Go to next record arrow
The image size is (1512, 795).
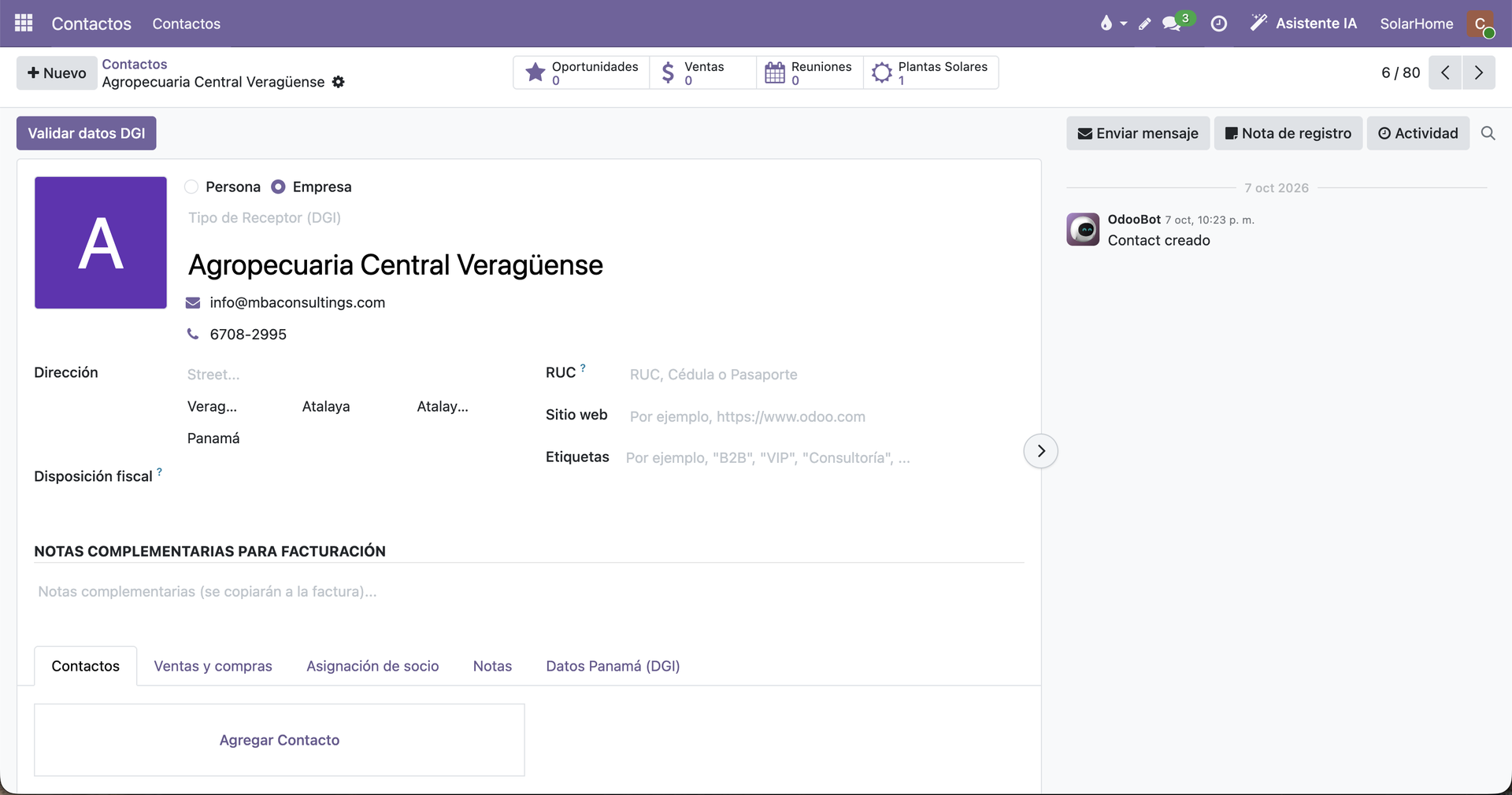1479,72
